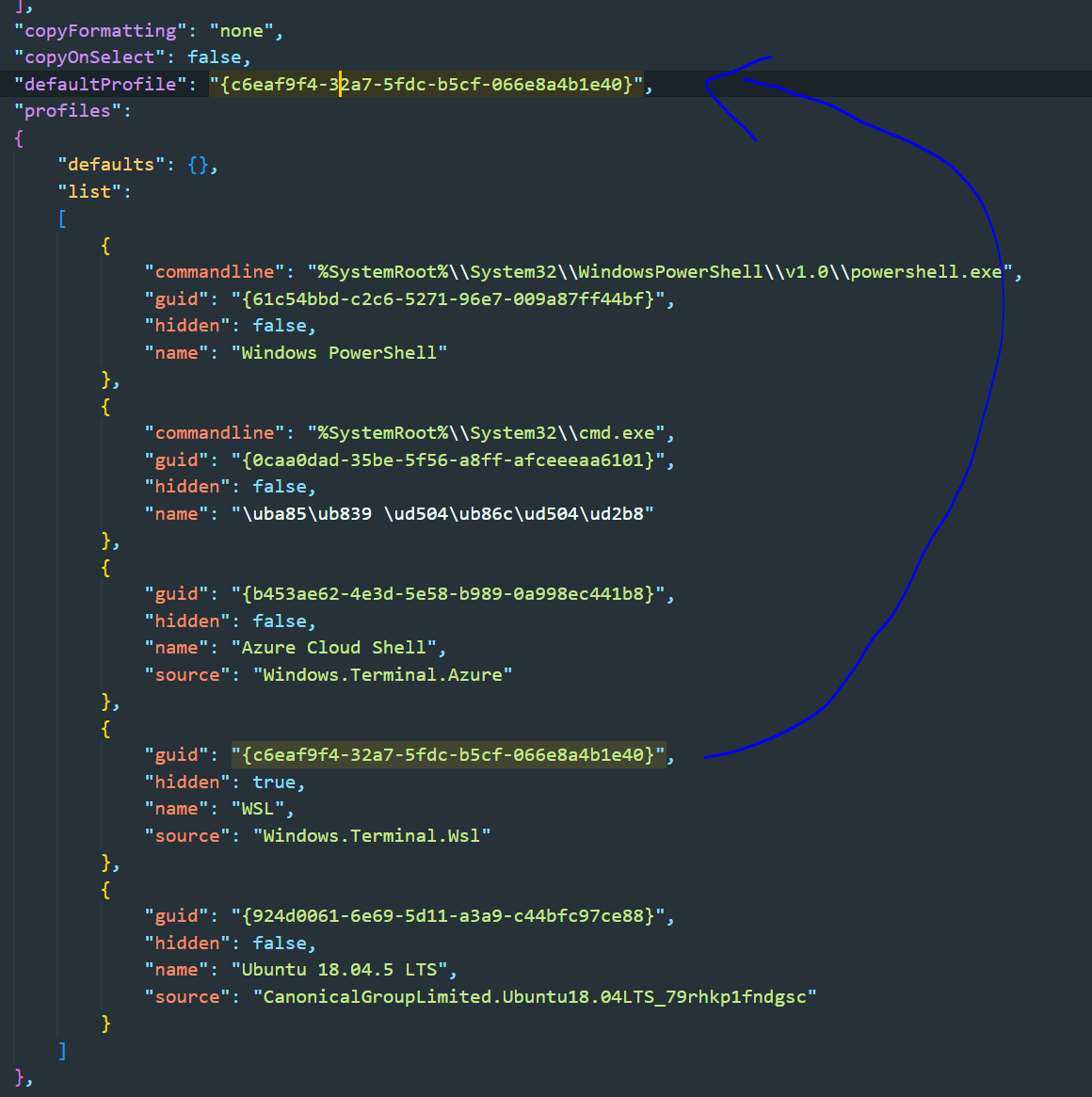The height and width of the screenshot is (1097, 1092).
Task: Click the opening brace of the profiles object
Action: [x=19, y=137]
